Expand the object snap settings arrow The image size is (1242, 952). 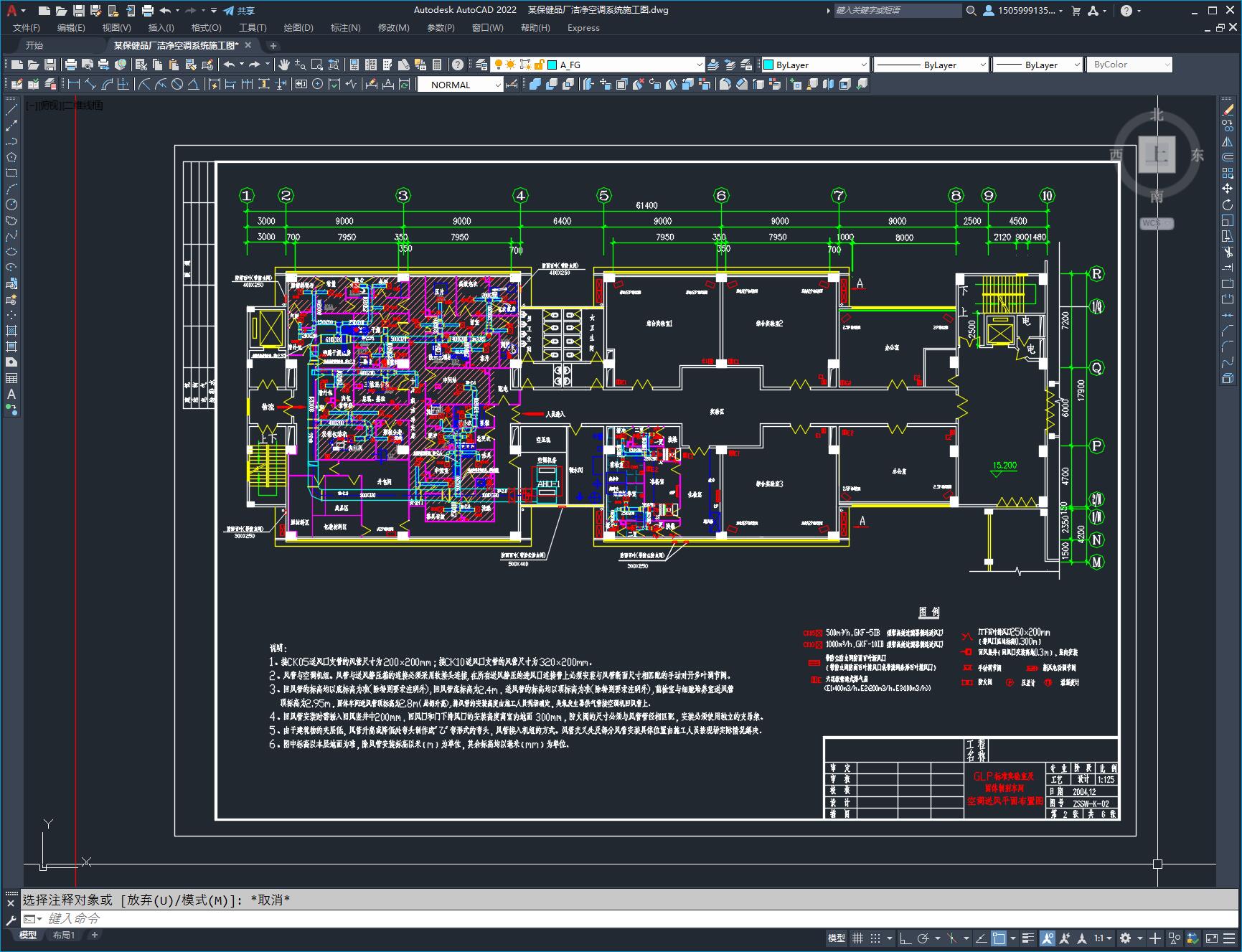[x=1013, y=938]
